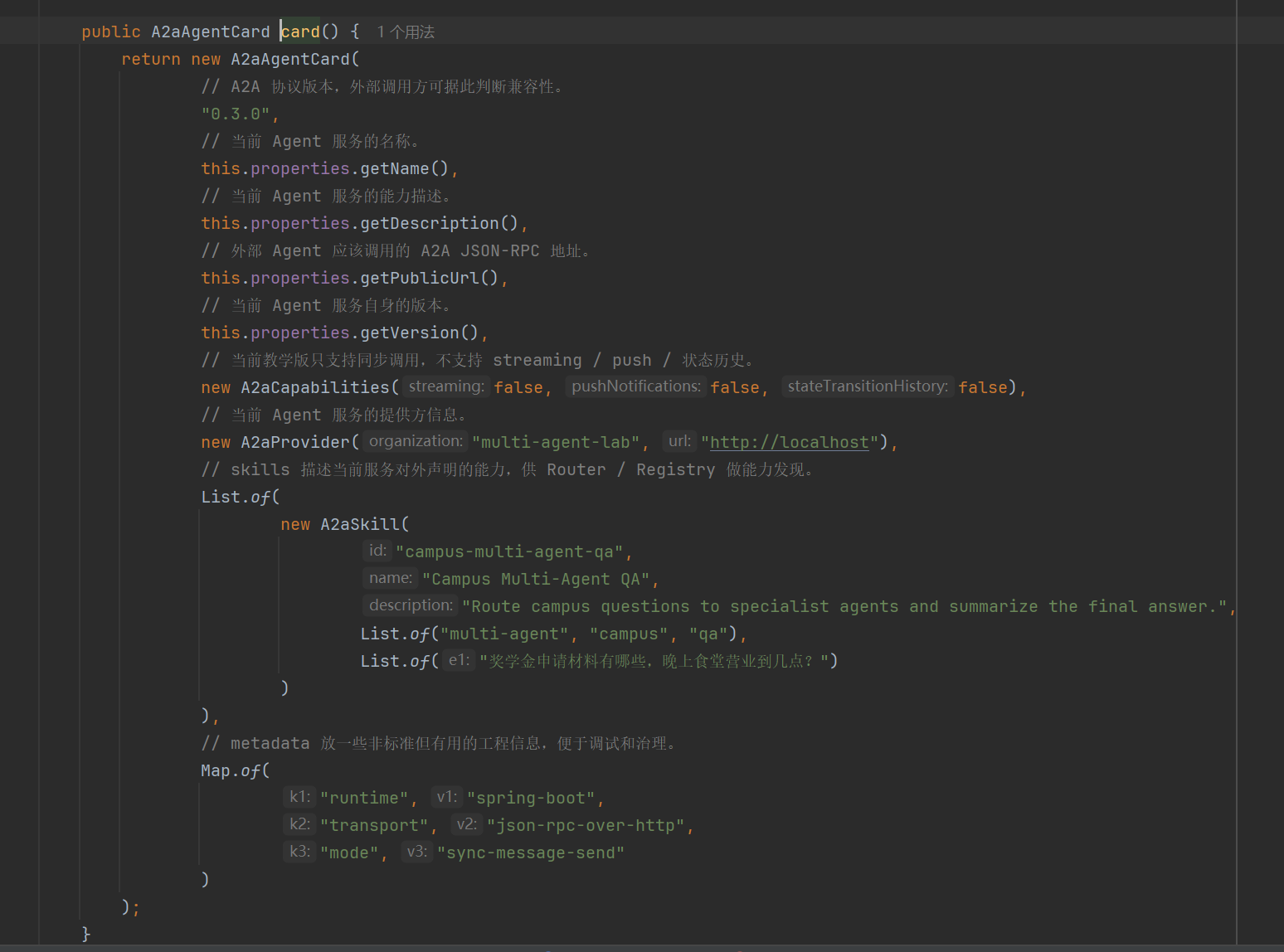Image resolution: width=1284 pixels, height=952 pixels.
Task: Click the comment mentioning streaming / push
Action: 478,360
